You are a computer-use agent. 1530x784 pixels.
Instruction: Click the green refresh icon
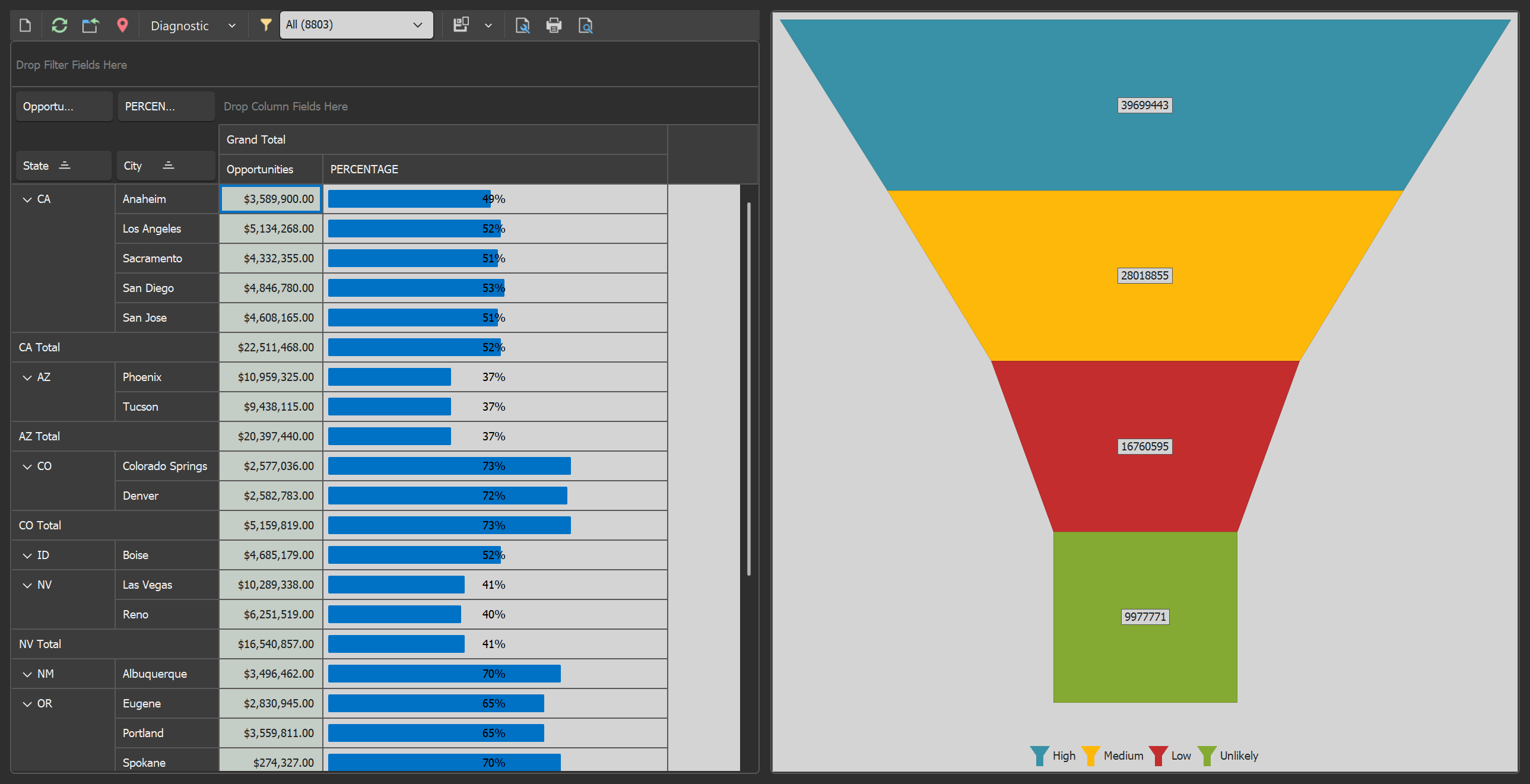pyautogui.click(x=59, y=26)
